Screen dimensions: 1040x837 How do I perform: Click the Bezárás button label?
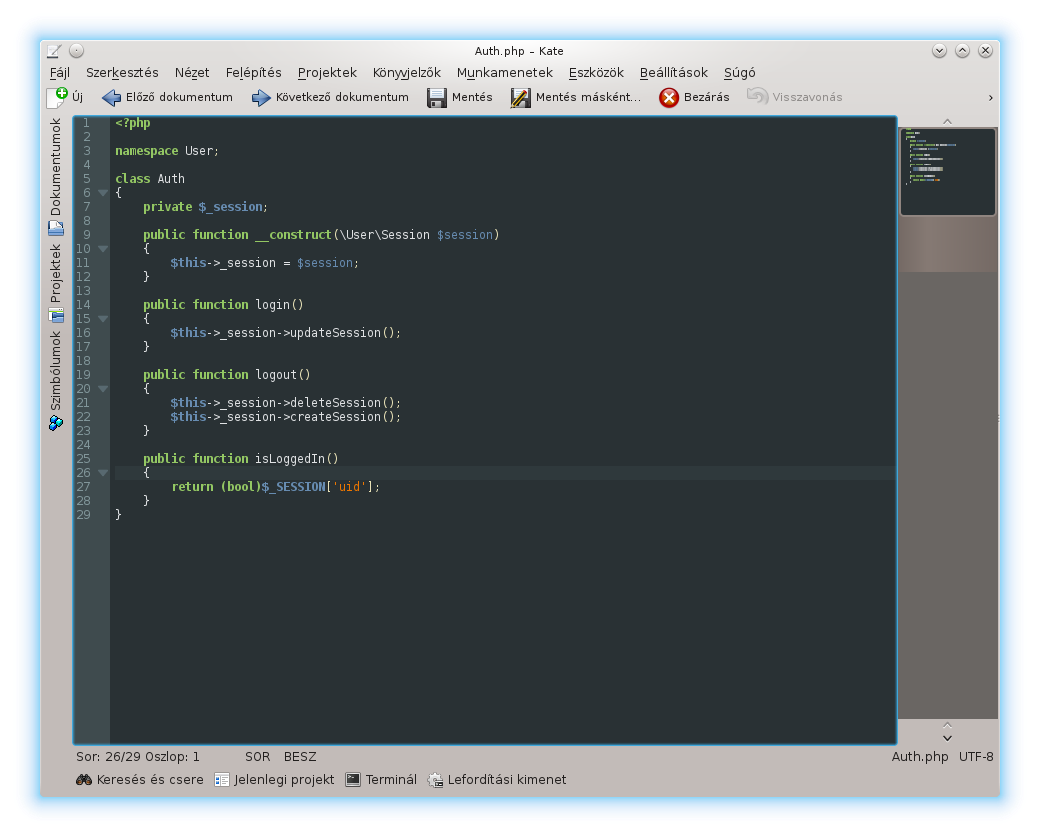[706, 97]
